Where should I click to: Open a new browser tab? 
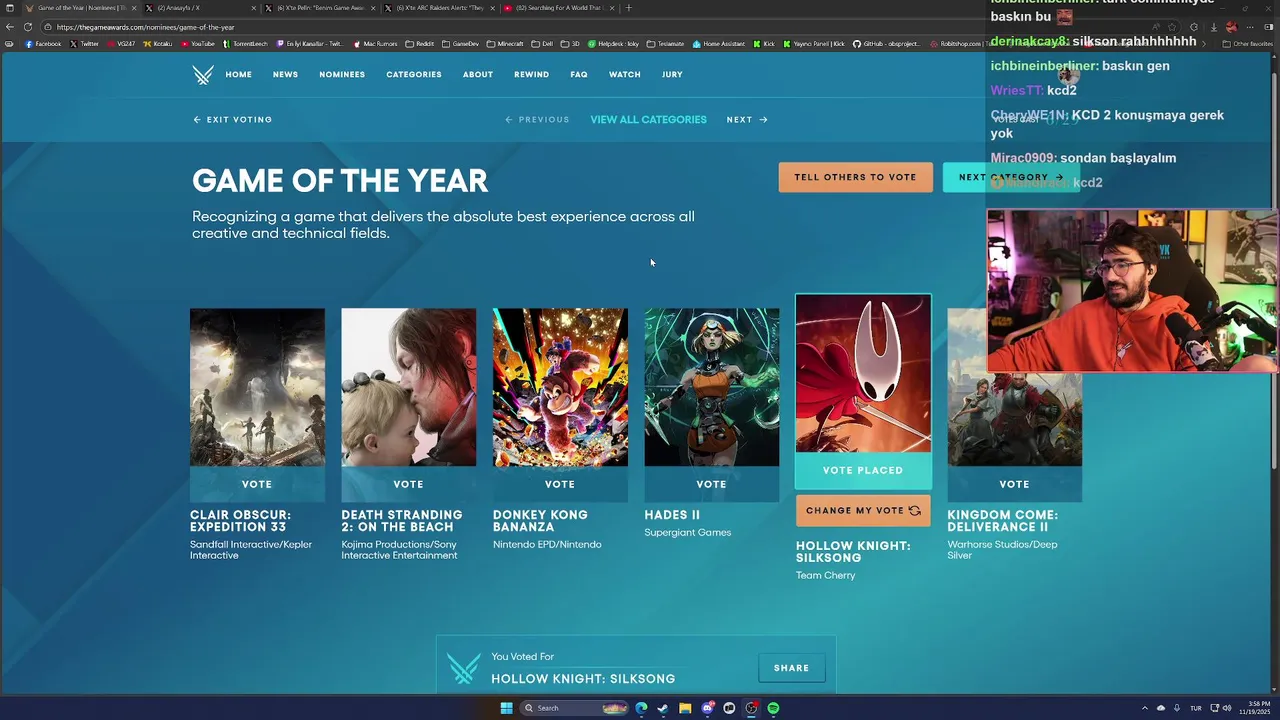click(628, 8)
